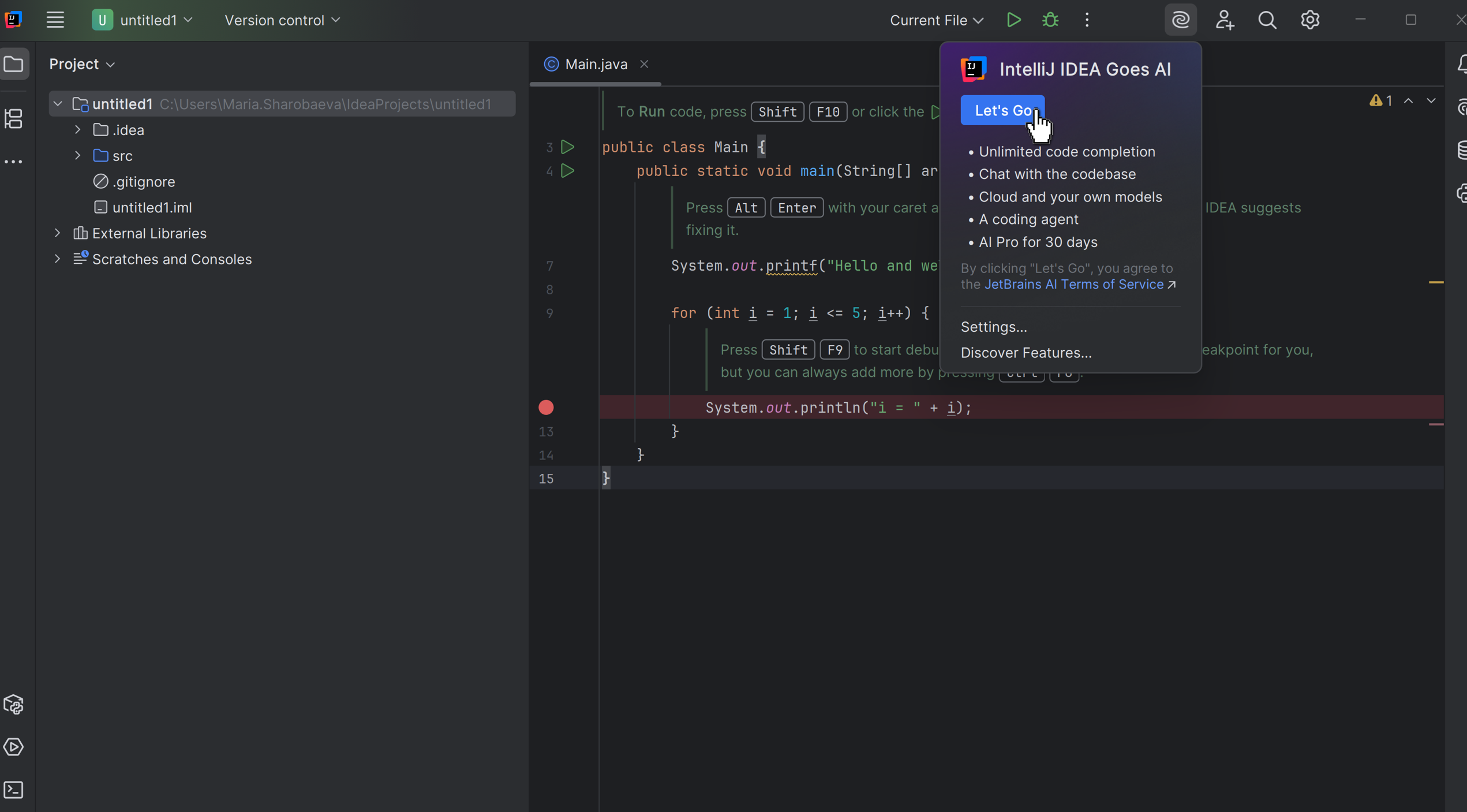The image size is (1467, 812).
Task: Expand External Libraries node
Action: tap(58, 233)
